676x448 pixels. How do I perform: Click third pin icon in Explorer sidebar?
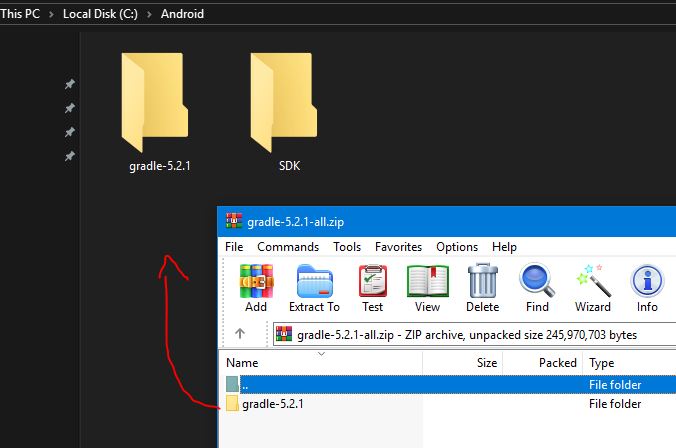[70, 132]
